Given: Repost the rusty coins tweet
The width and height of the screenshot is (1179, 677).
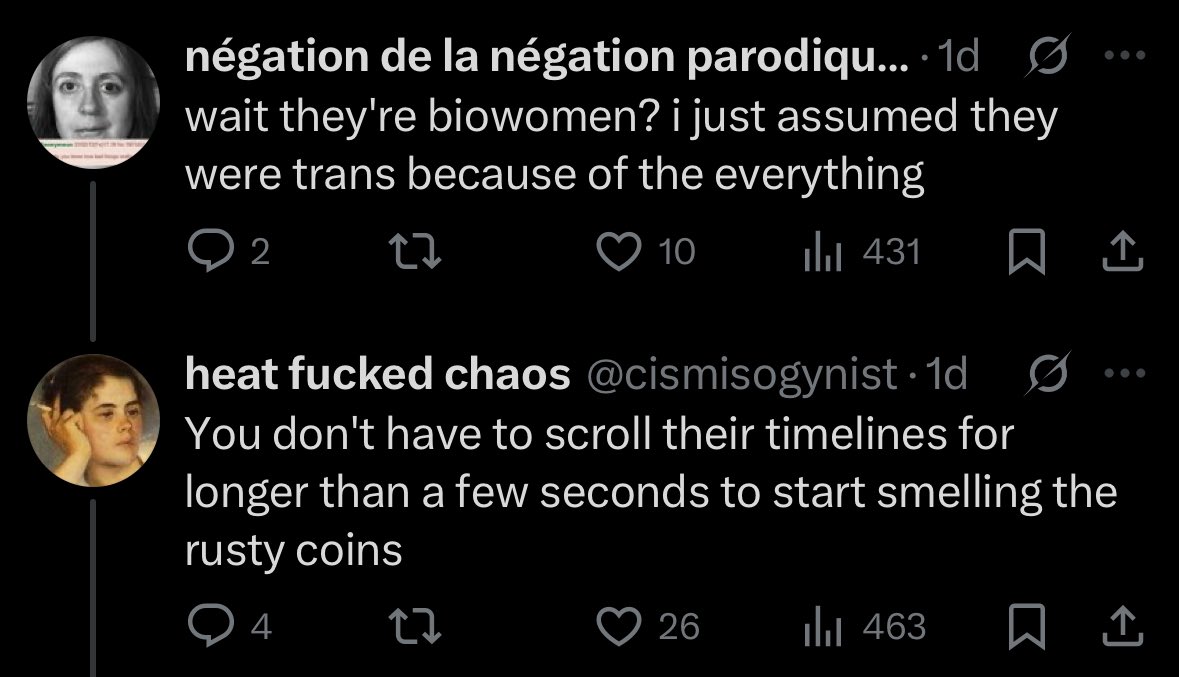Looking at the screenshot, I should coord(414,626).
